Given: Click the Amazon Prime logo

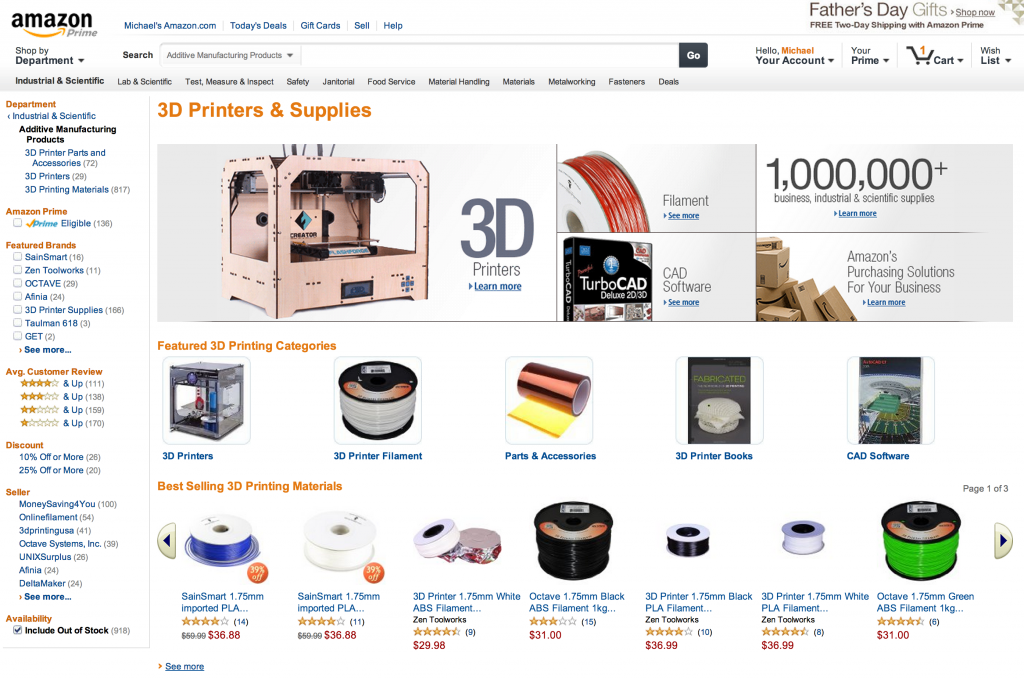Looking at the screenshot, I should click(54, 25).
